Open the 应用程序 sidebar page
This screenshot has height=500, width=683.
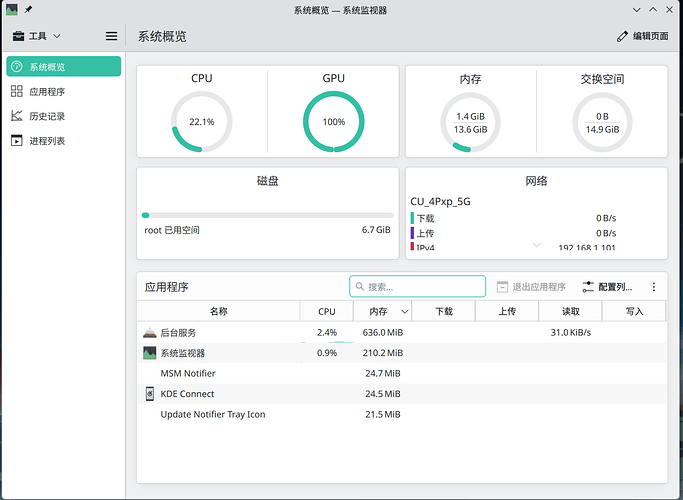click(x=63, y=91)
